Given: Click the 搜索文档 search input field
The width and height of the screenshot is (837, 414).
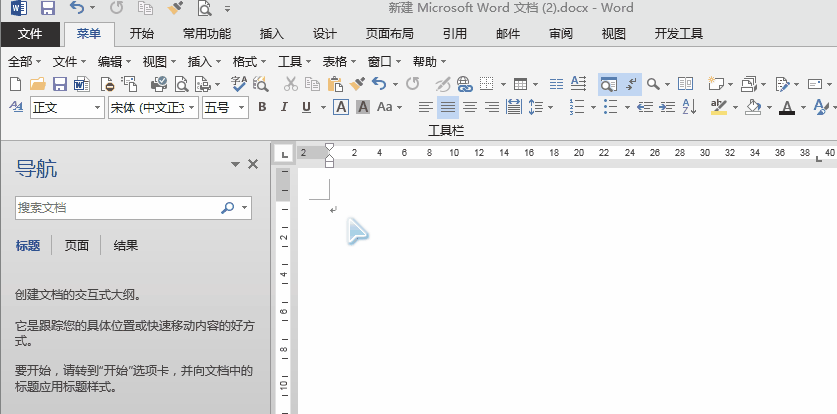Looking at the screenshot, I should click(115, 208).
